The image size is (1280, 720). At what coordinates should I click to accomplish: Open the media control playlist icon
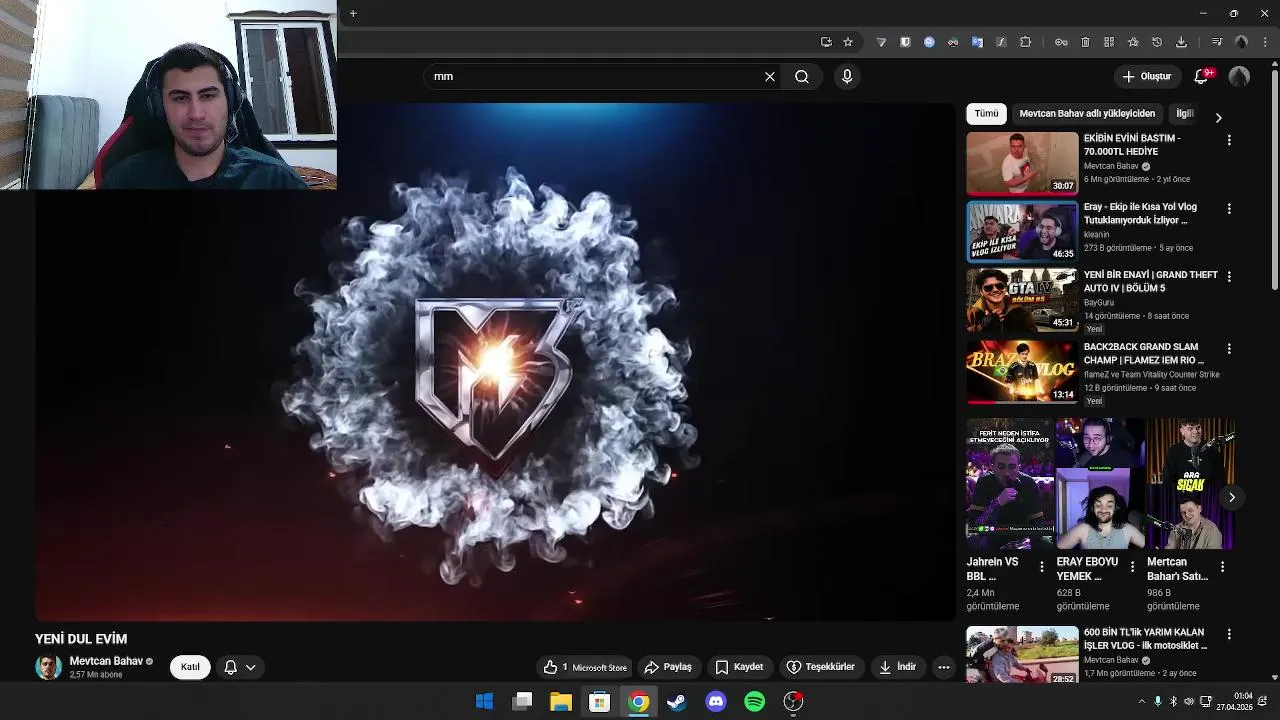[1217, 42]
